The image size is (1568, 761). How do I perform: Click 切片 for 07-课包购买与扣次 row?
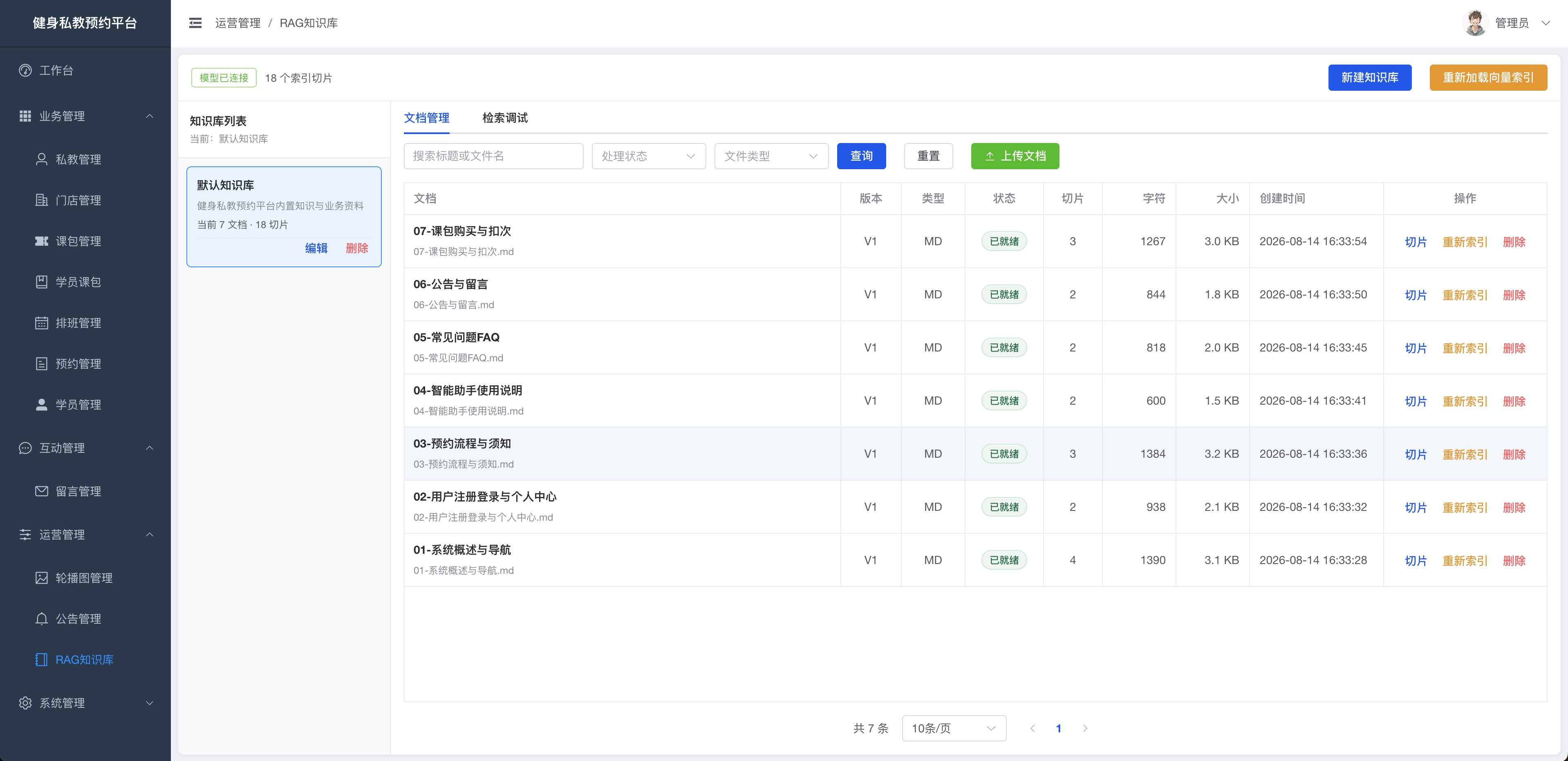1416,242
